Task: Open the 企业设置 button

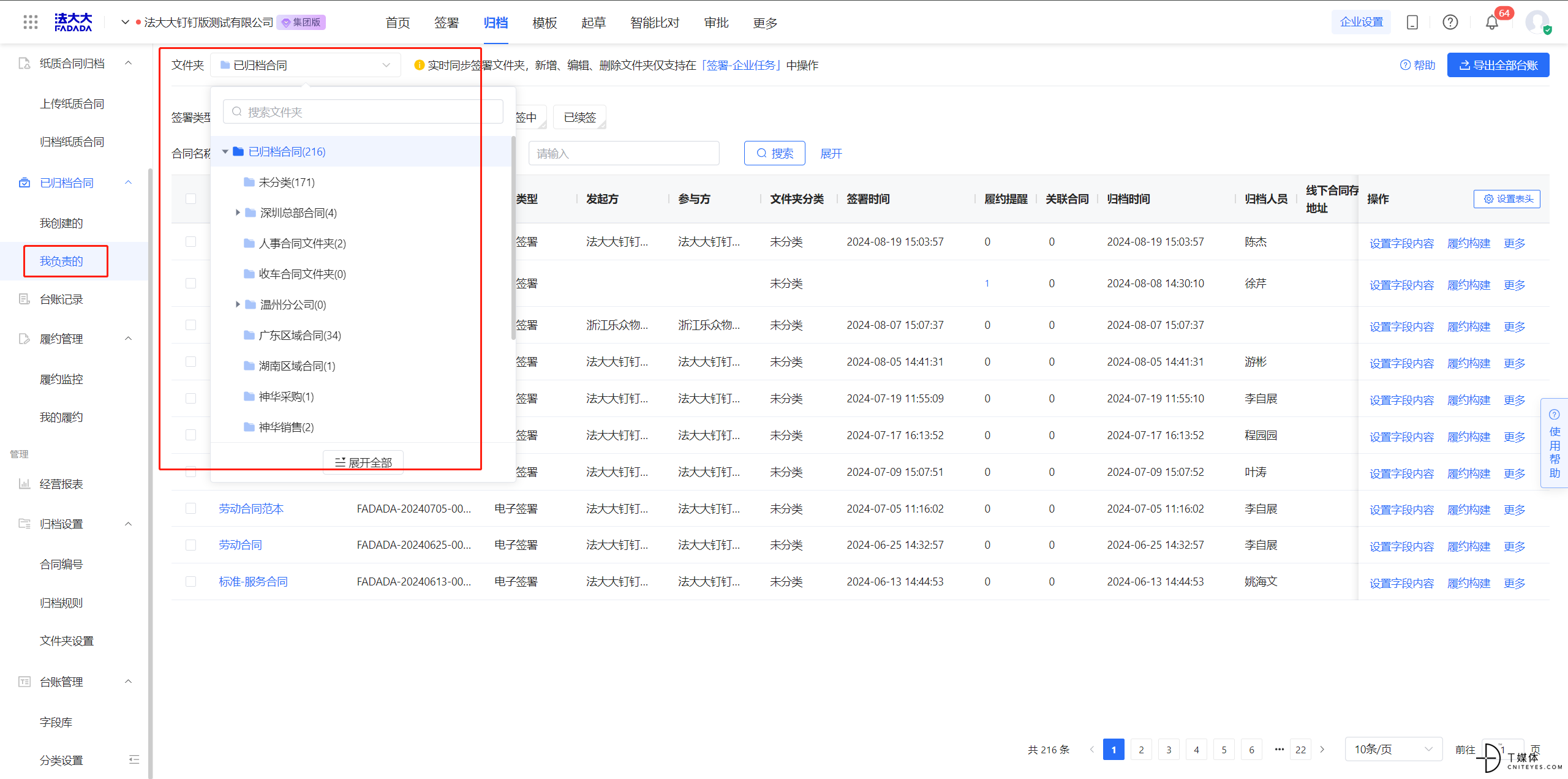Action: tap(1361, 22)
